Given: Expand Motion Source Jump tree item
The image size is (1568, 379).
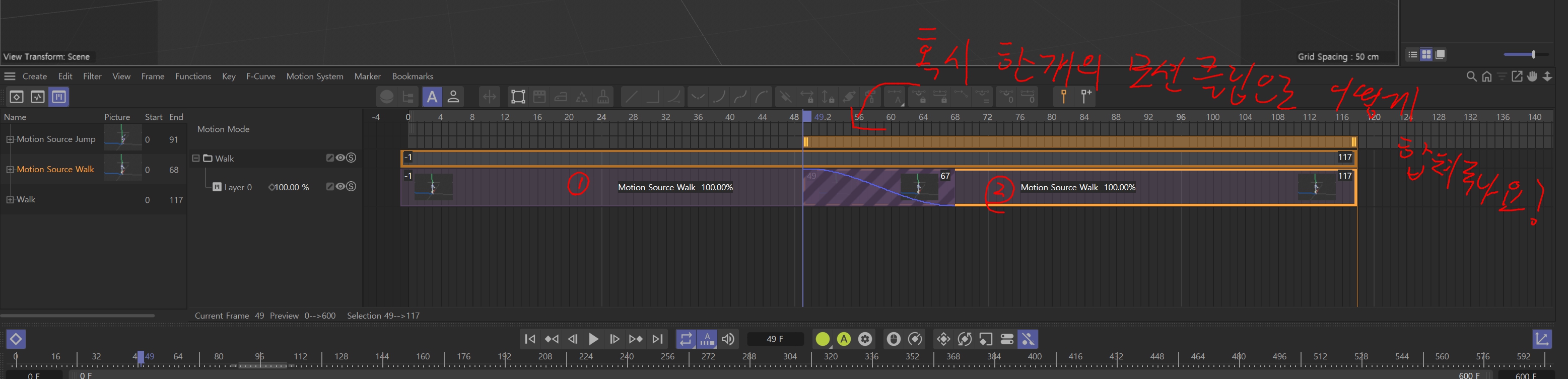Looking at the screenshot, I should (x=10, y=139).
